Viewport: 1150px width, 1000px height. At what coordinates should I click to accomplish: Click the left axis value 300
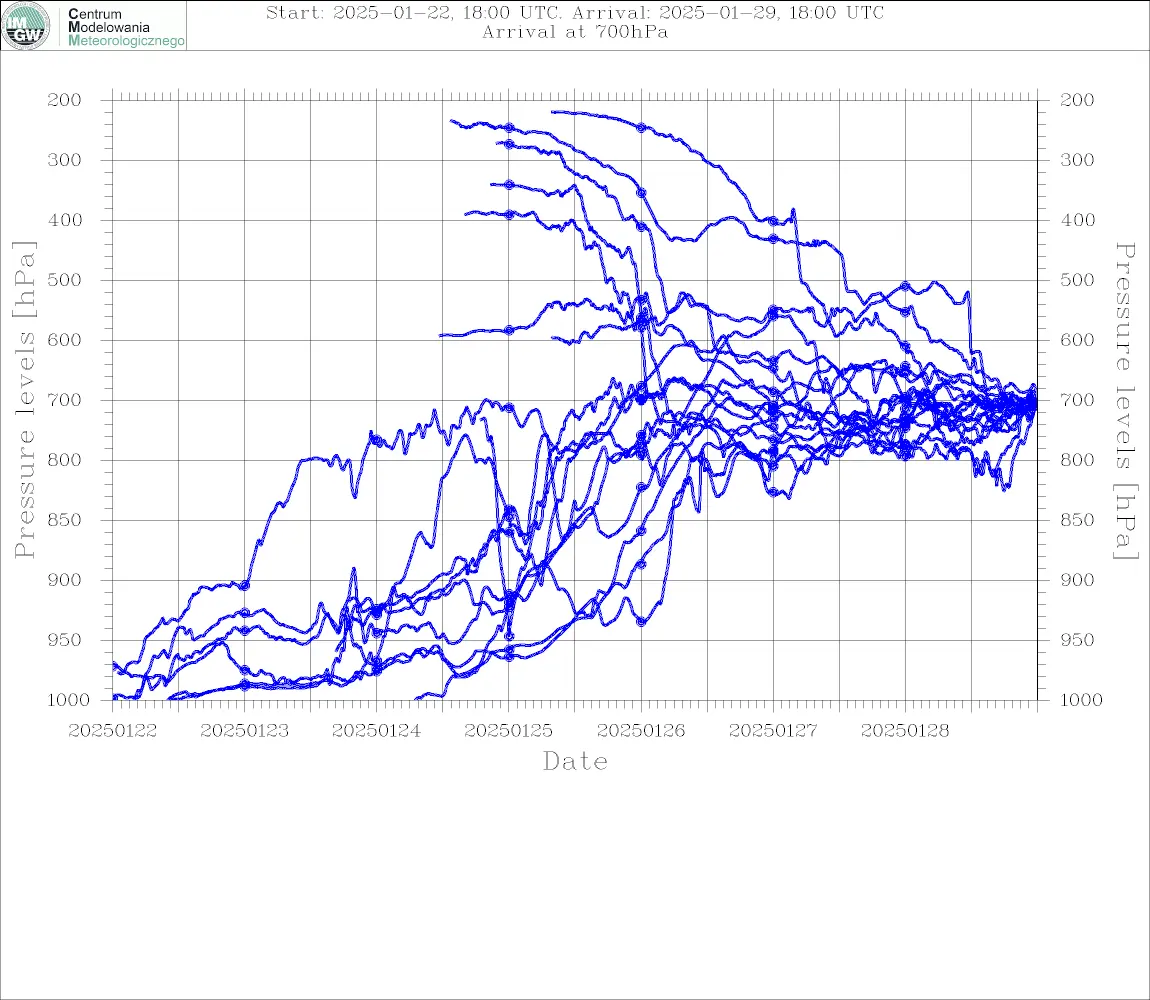click(65, 160)
